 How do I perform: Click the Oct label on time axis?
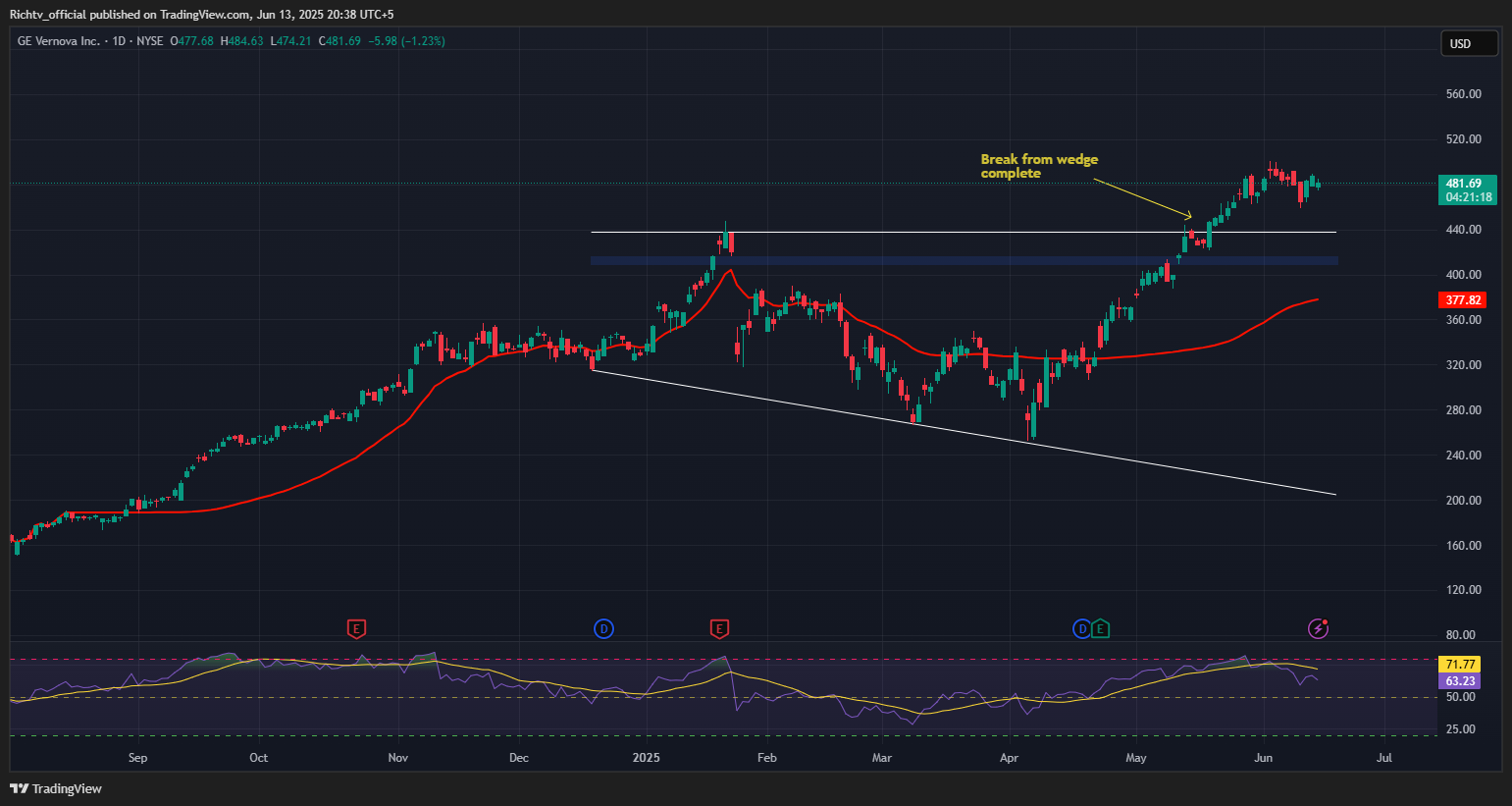click(x=258, y=758)
